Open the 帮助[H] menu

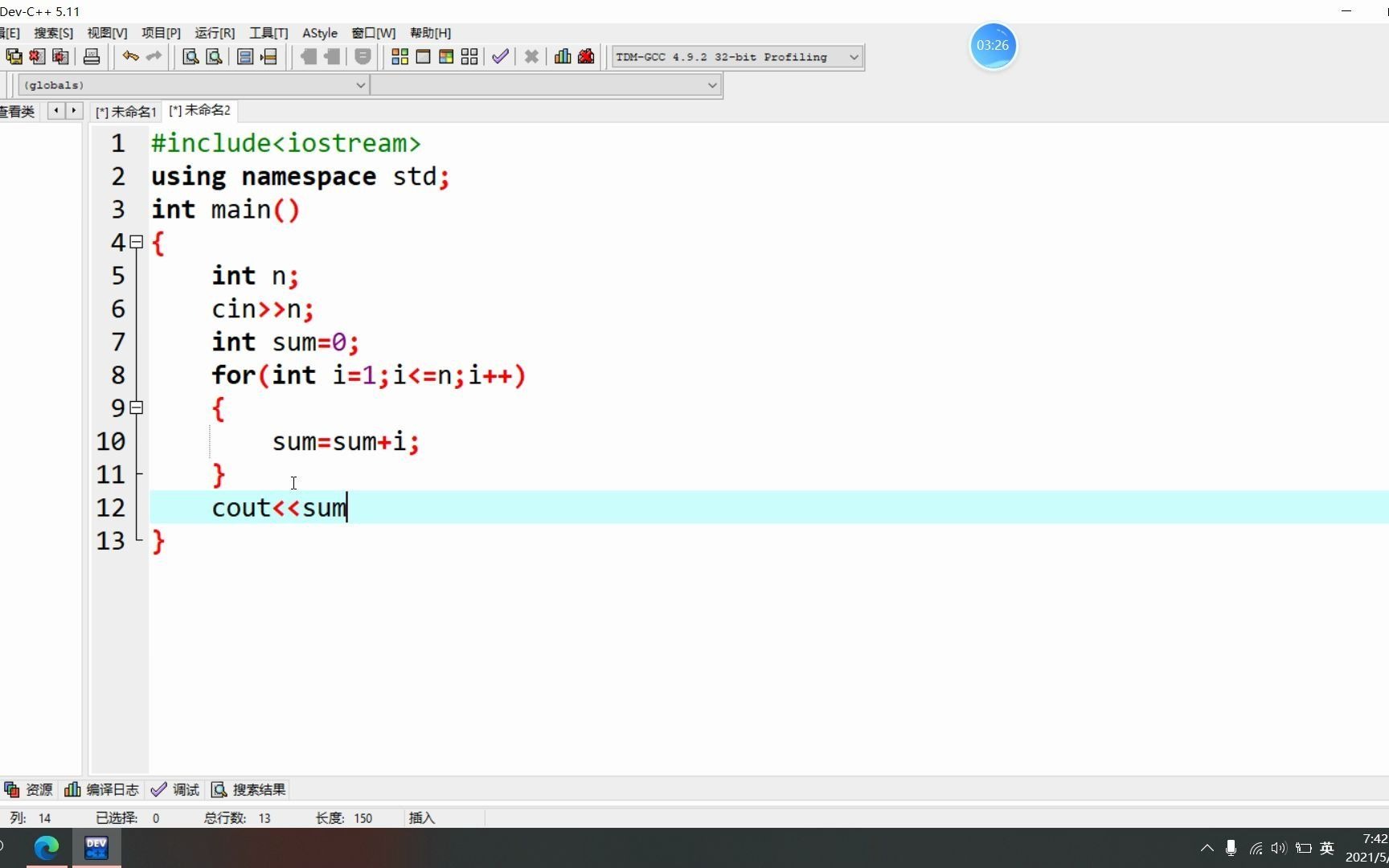[430, 33]
